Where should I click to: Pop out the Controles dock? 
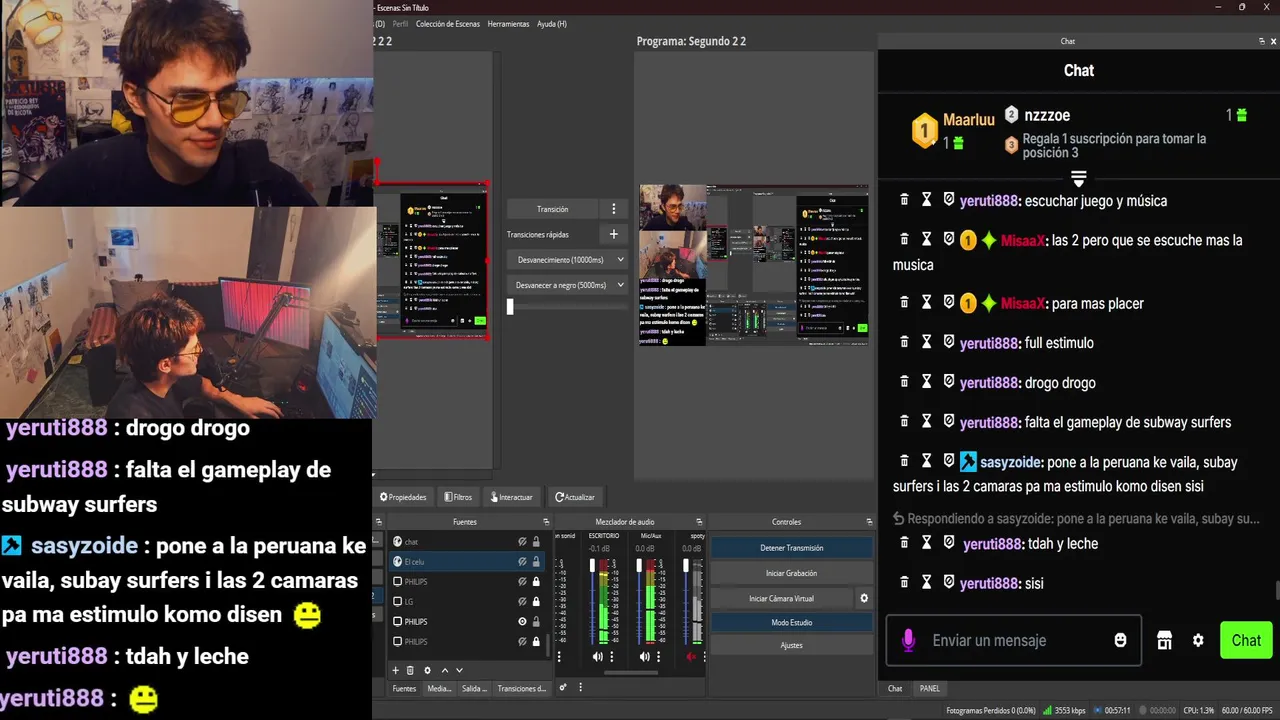[869, 522]
